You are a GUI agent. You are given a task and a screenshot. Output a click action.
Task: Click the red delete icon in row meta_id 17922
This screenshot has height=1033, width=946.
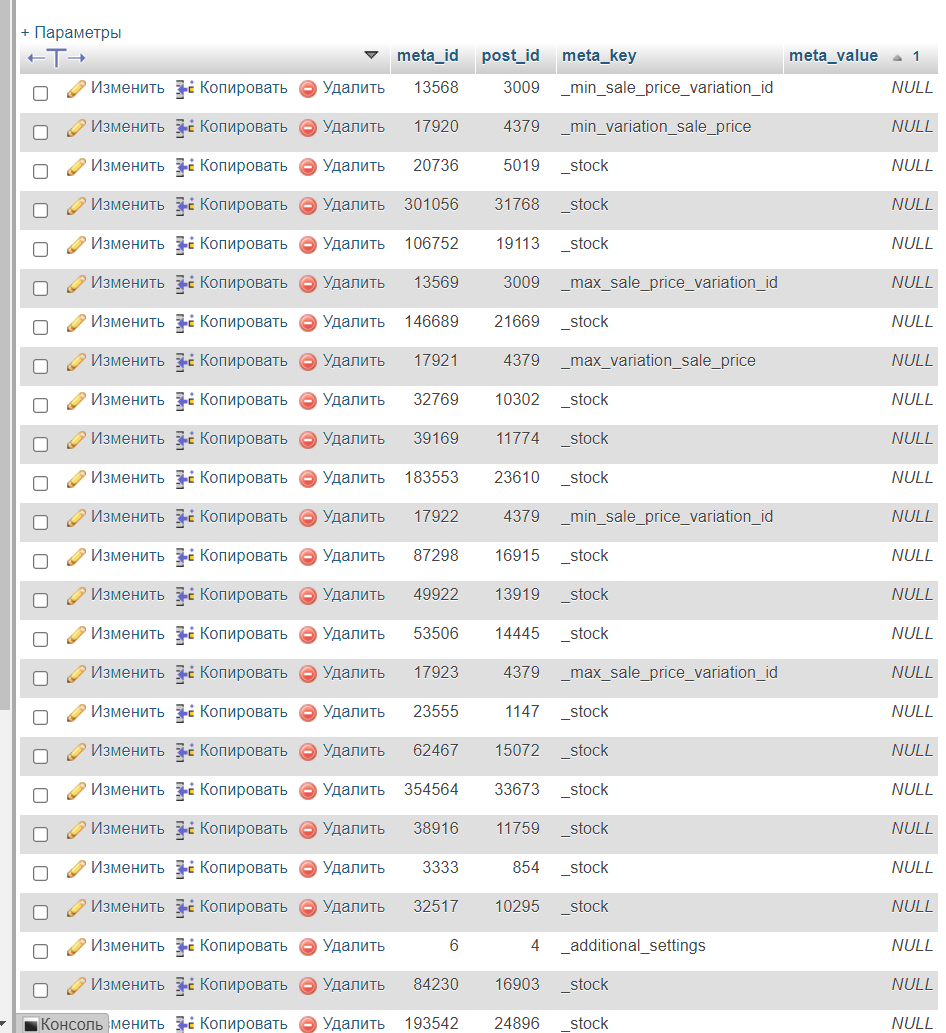pos(308,518)
